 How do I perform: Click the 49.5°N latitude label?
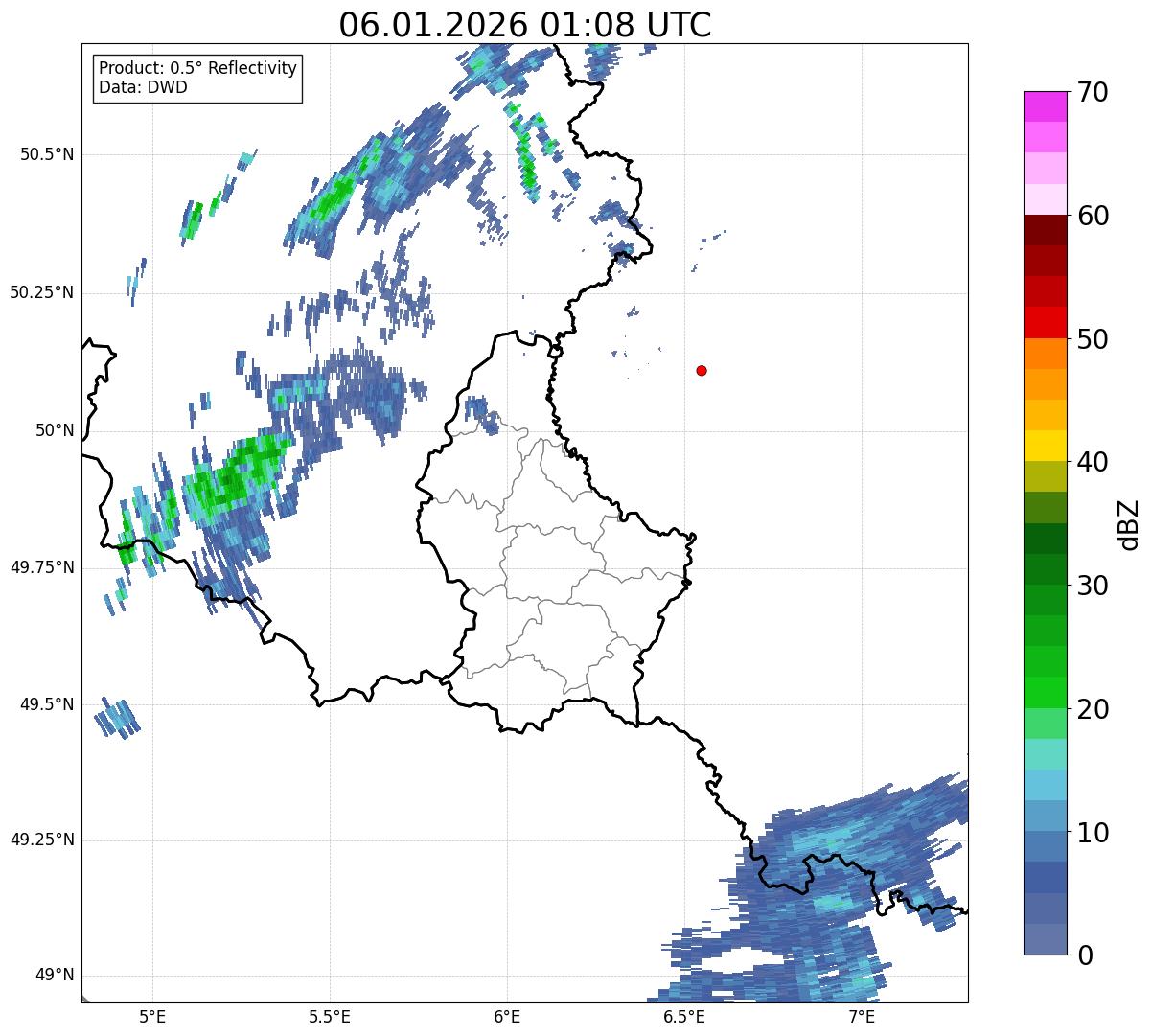[47, 704]
